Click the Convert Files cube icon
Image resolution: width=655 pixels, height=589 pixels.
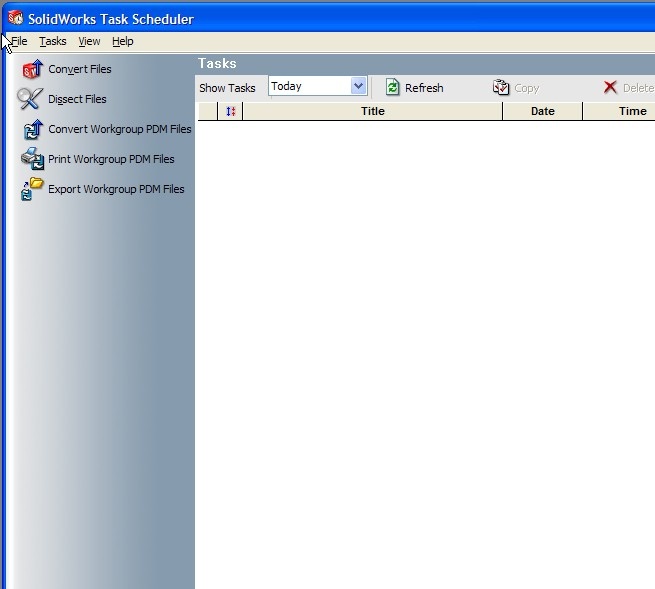click(33, 69)
